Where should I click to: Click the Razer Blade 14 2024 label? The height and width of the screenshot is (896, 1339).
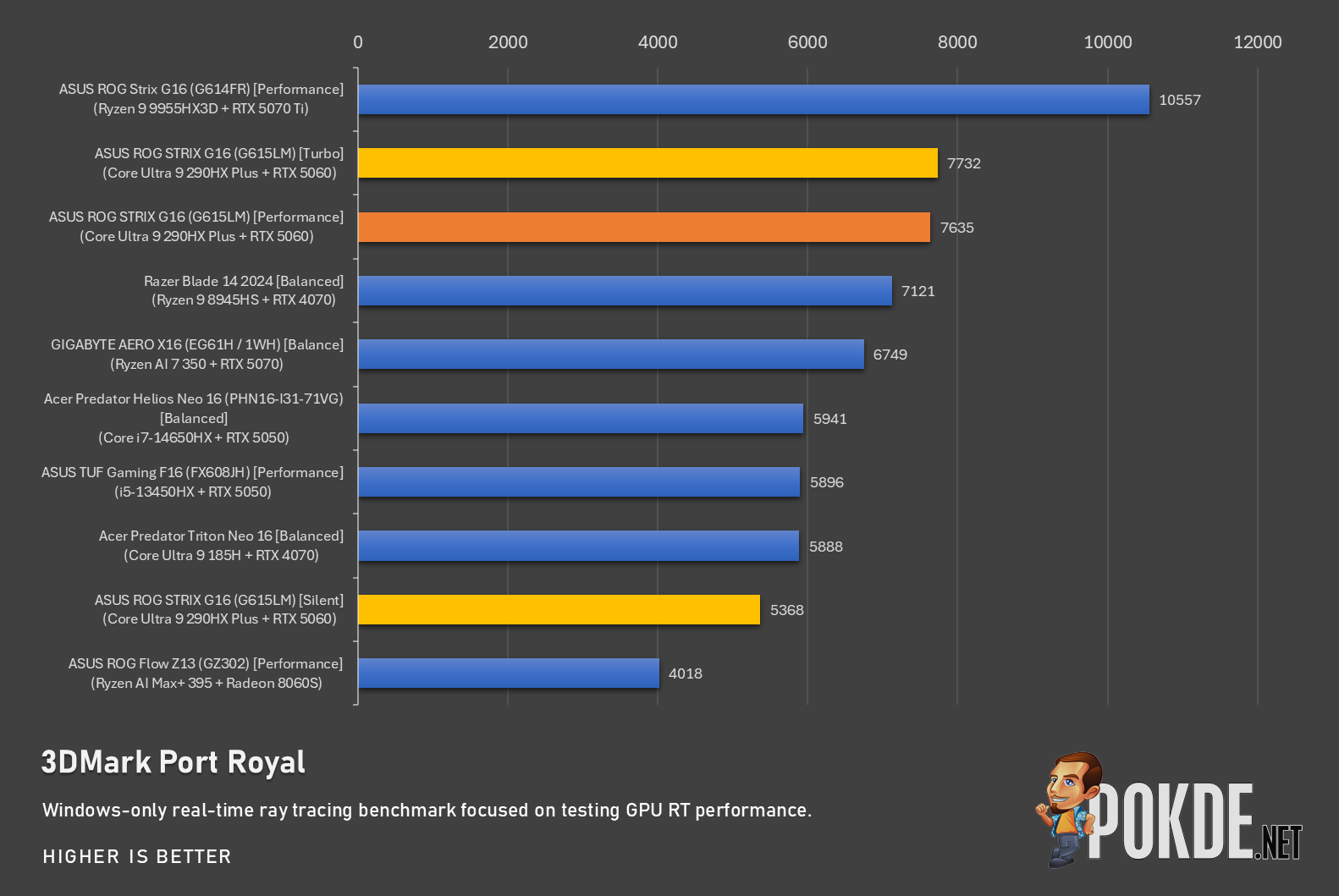click(244, 290)
